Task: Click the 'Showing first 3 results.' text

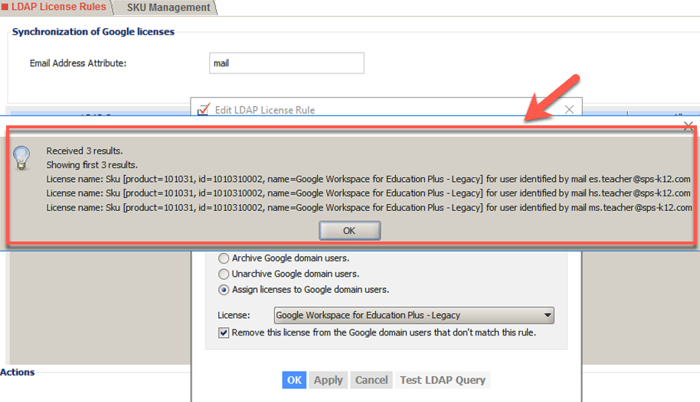Action: pyautogui.click(x=92, y=165)
